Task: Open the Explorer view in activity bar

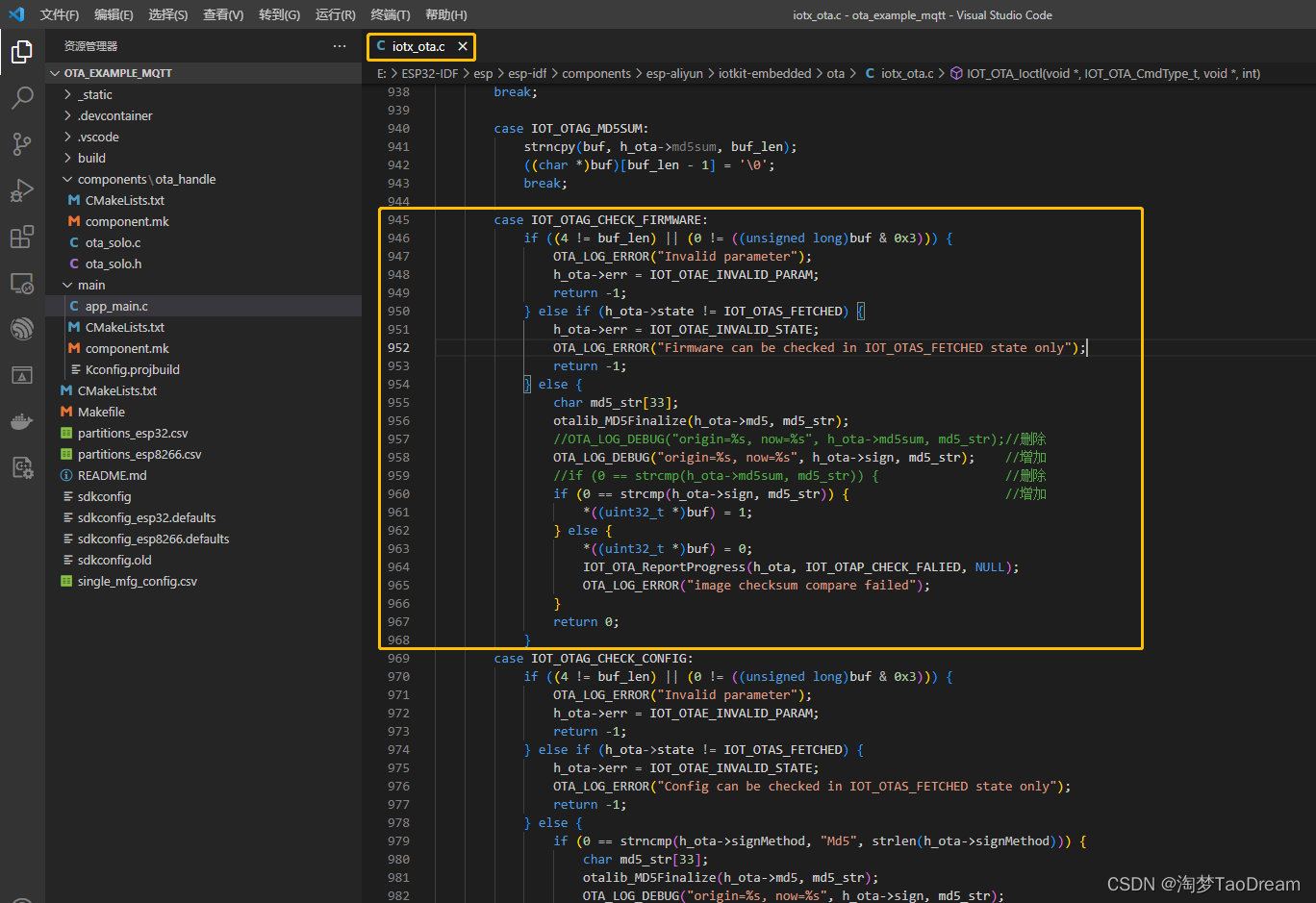Action: coord(21,52)
